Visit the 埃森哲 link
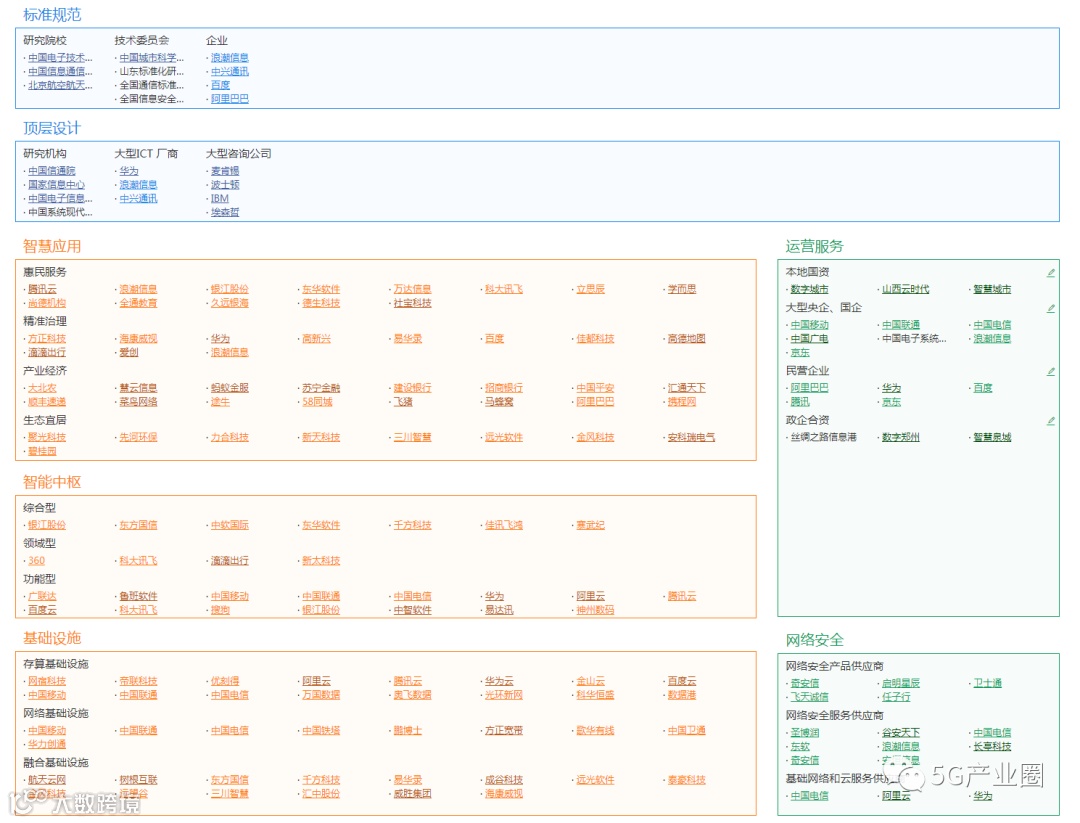This screenshot has width=1080, height=823. tap(225, 212)
